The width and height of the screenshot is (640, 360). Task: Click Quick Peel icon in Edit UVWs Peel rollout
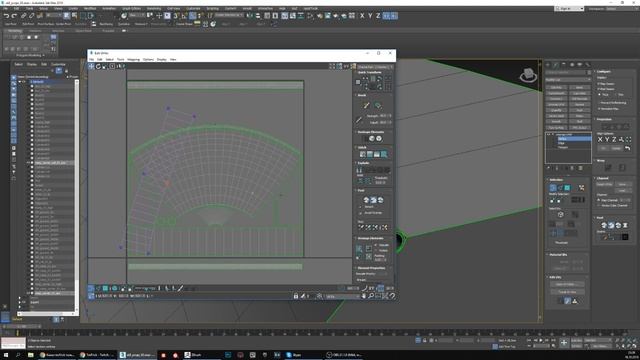[x=366, y=200]
